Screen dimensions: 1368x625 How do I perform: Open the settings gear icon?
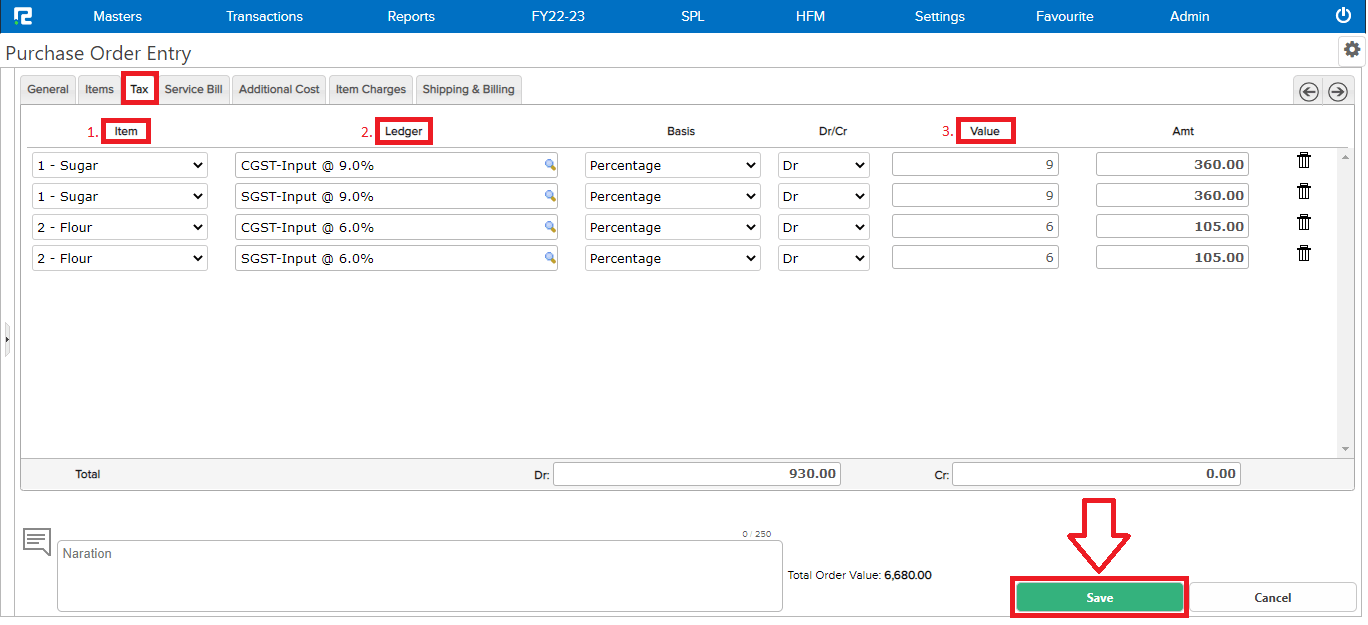click(x=1352, y=50)
